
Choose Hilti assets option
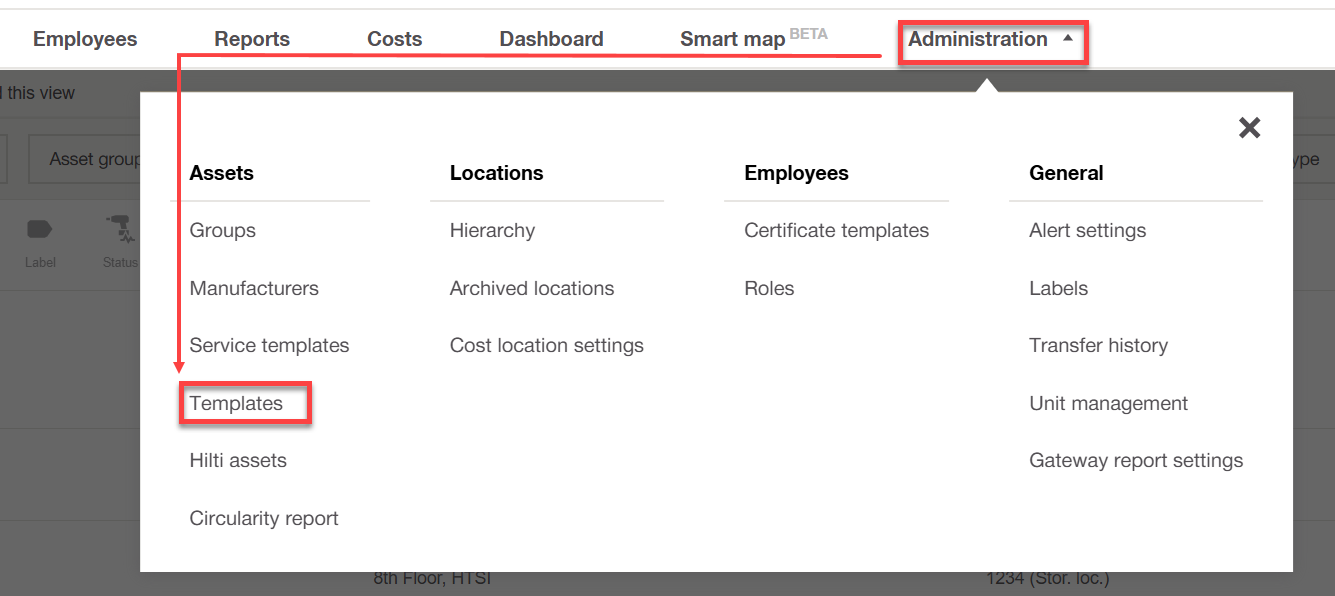238,461
